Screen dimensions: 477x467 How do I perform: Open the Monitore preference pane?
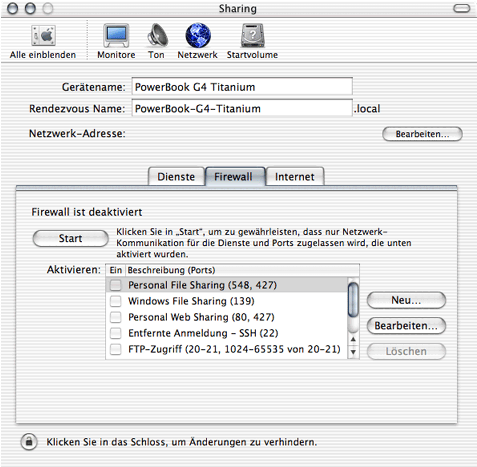(116, 42)
